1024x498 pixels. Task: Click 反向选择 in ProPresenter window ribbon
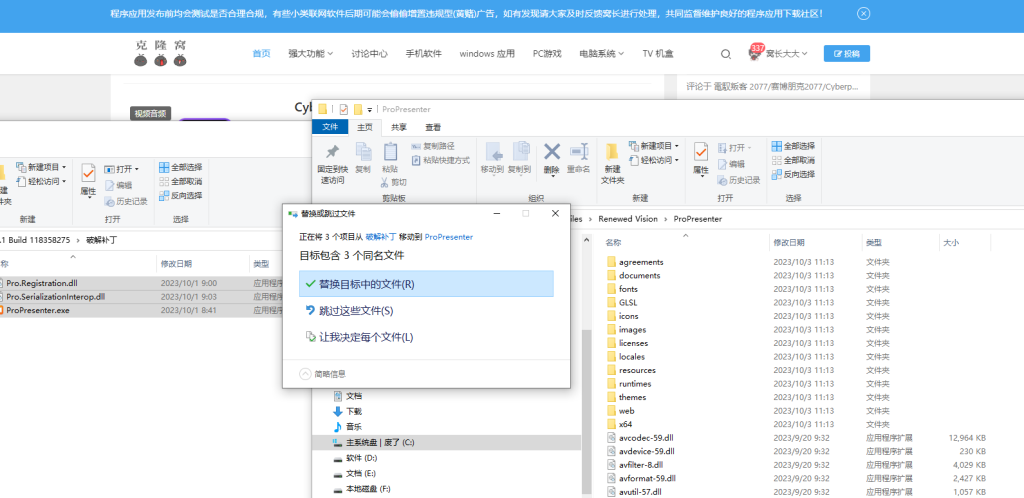(x=793, y=175)
